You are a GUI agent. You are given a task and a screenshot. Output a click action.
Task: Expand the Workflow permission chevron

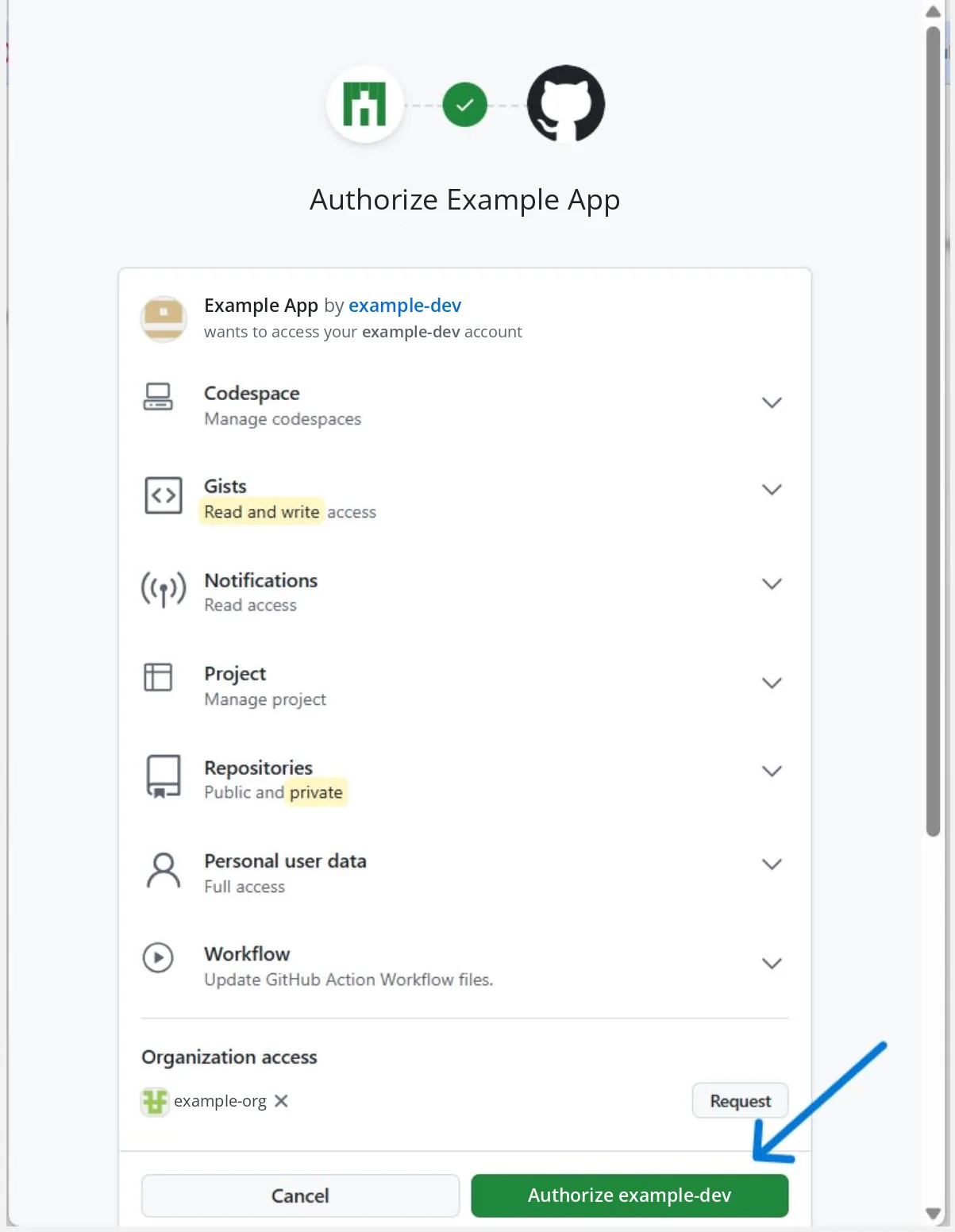tap(772, 963)
